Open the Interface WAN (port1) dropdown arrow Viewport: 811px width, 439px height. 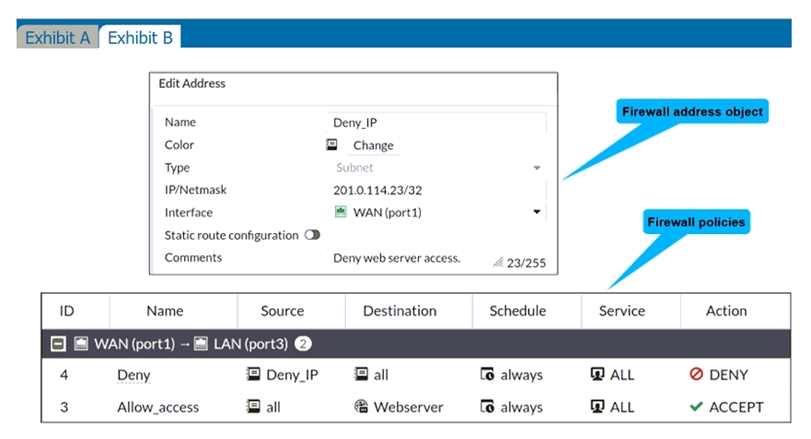pos(537,211)
